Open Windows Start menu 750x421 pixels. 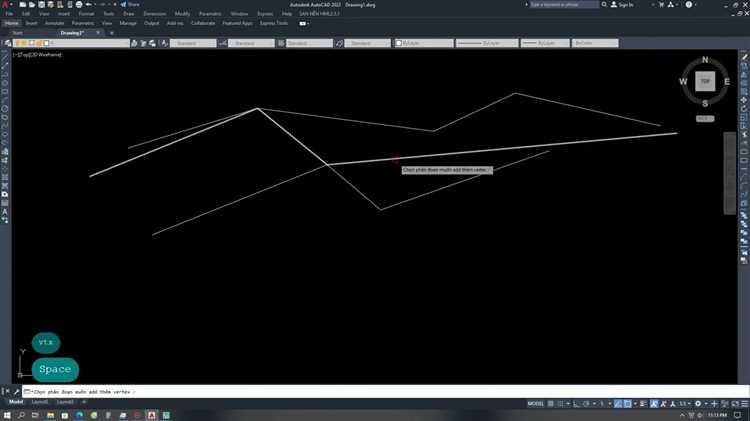[7, 415]
